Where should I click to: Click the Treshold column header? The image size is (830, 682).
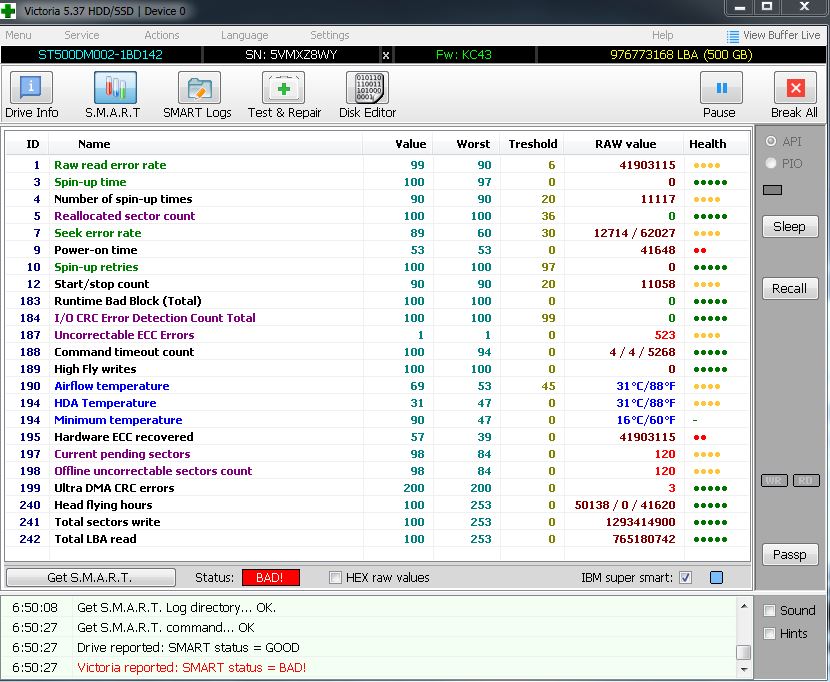click(533, 144)
